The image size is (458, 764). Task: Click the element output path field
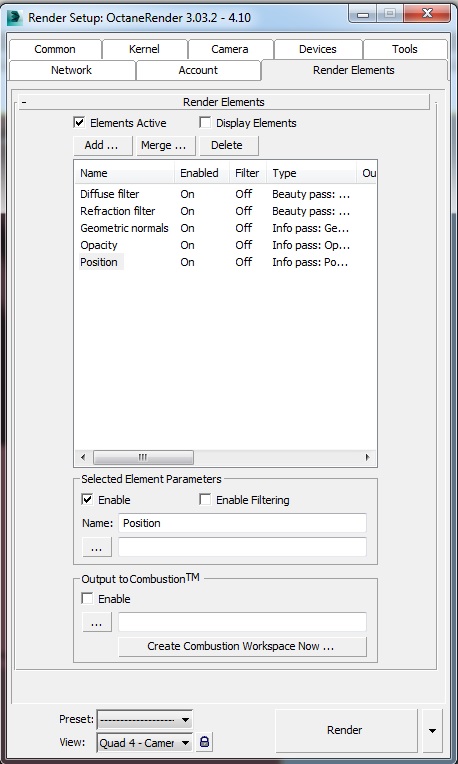(242, 547)
